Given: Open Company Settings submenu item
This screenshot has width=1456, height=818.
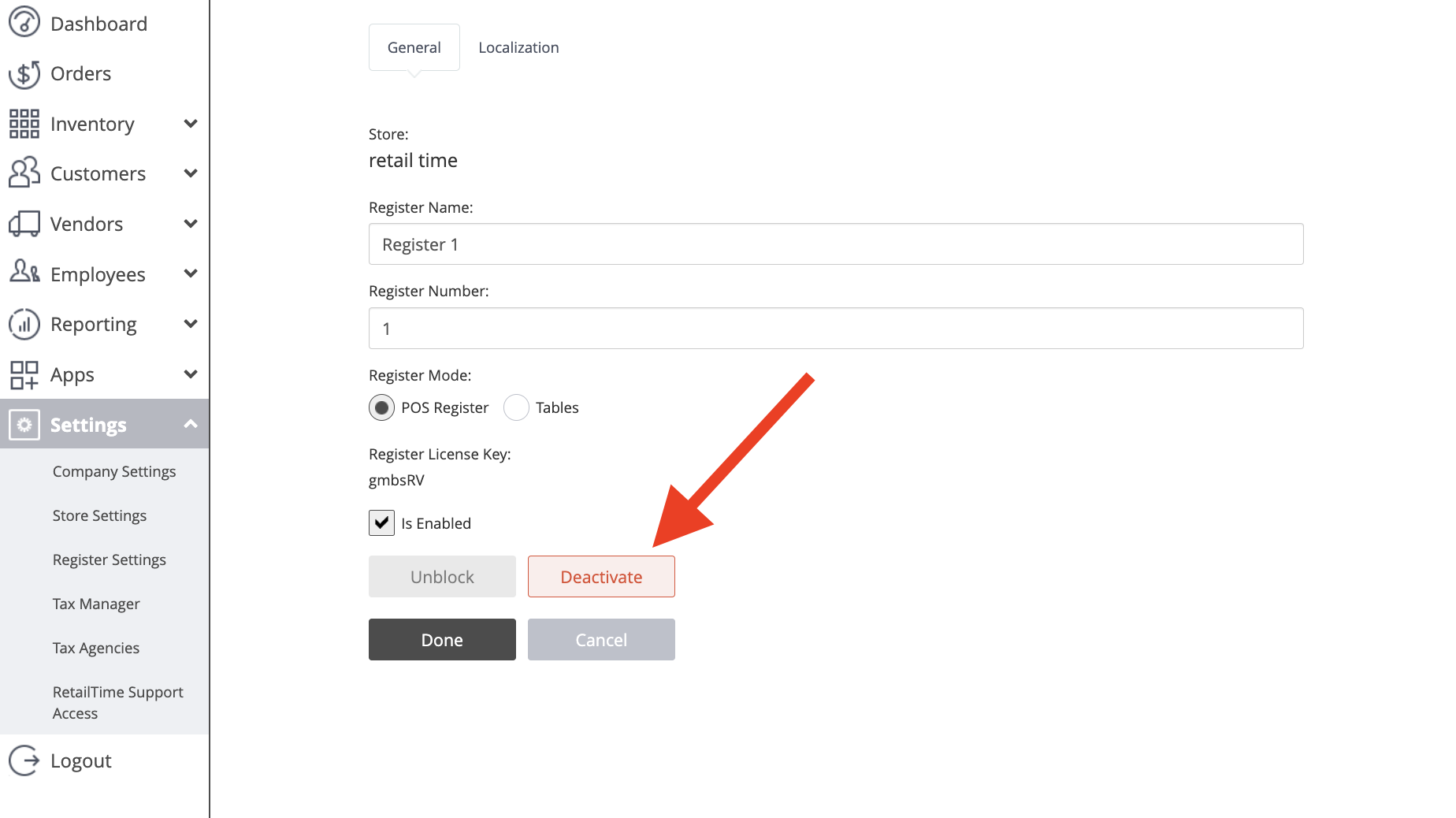Looking at the screenshot, I should tap(114, 471).
